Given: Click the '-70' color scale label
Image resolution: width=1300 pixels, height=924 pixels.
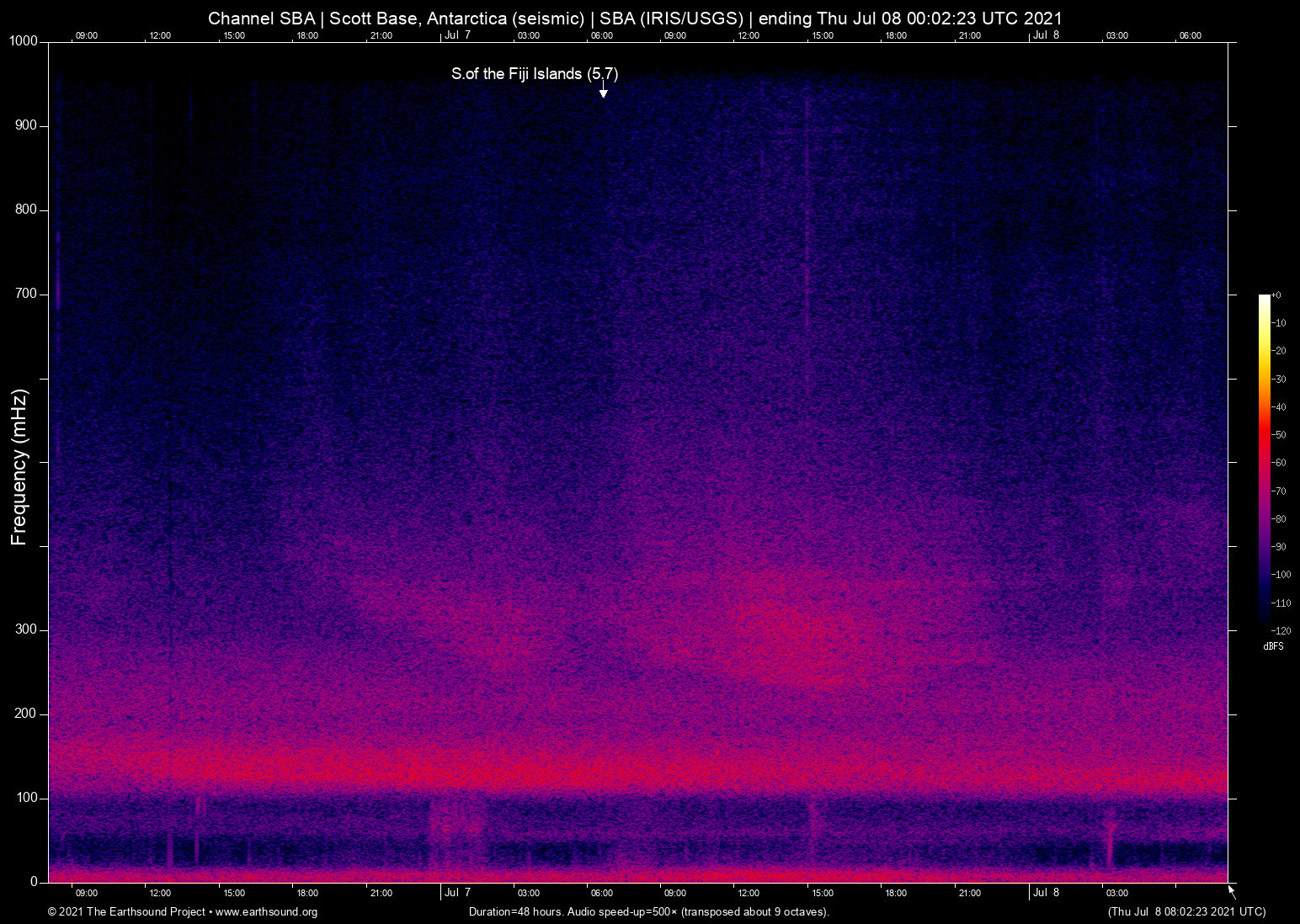Looking at the screenshot, I should [x=1279, y=491].
